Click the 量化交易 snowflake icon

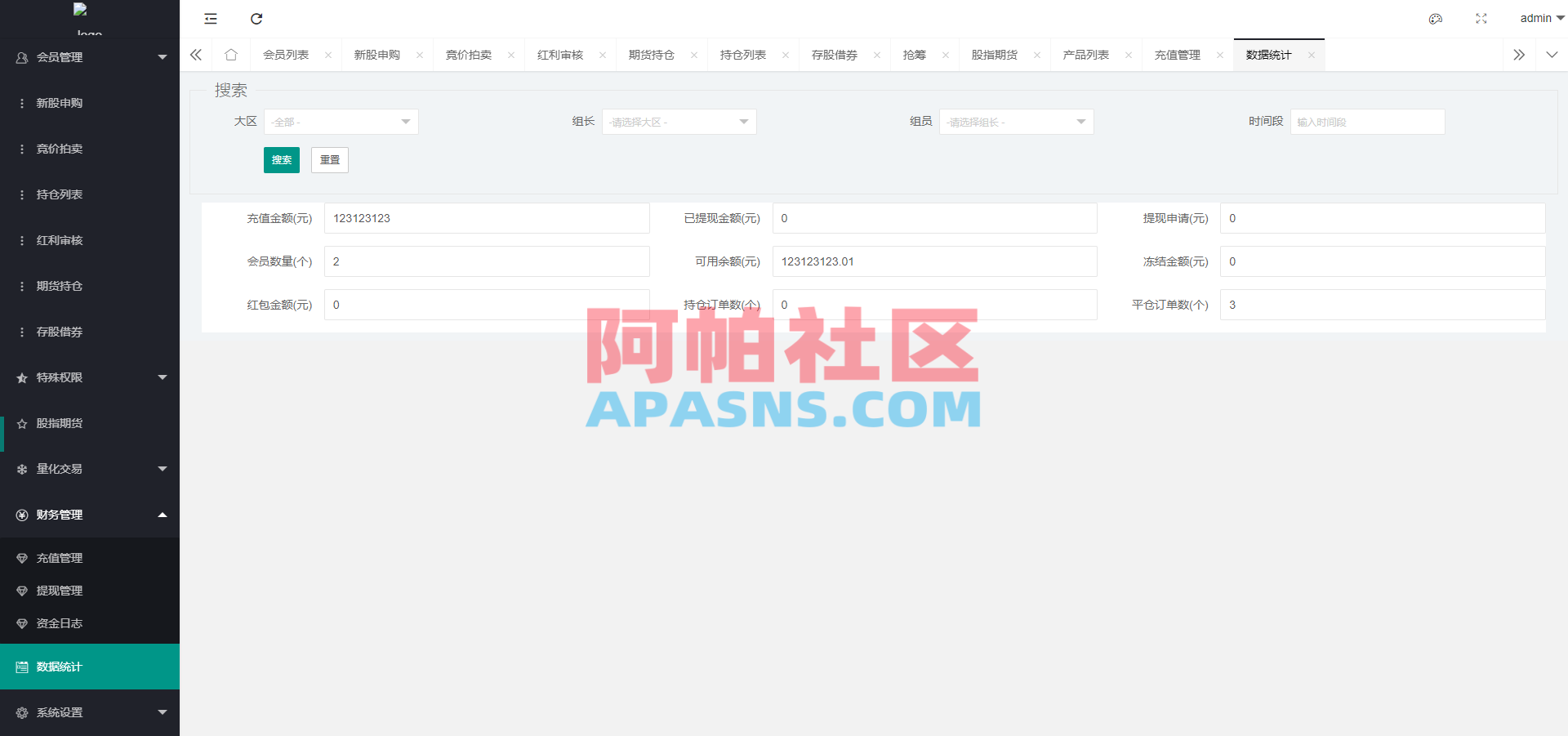(21, 469)
